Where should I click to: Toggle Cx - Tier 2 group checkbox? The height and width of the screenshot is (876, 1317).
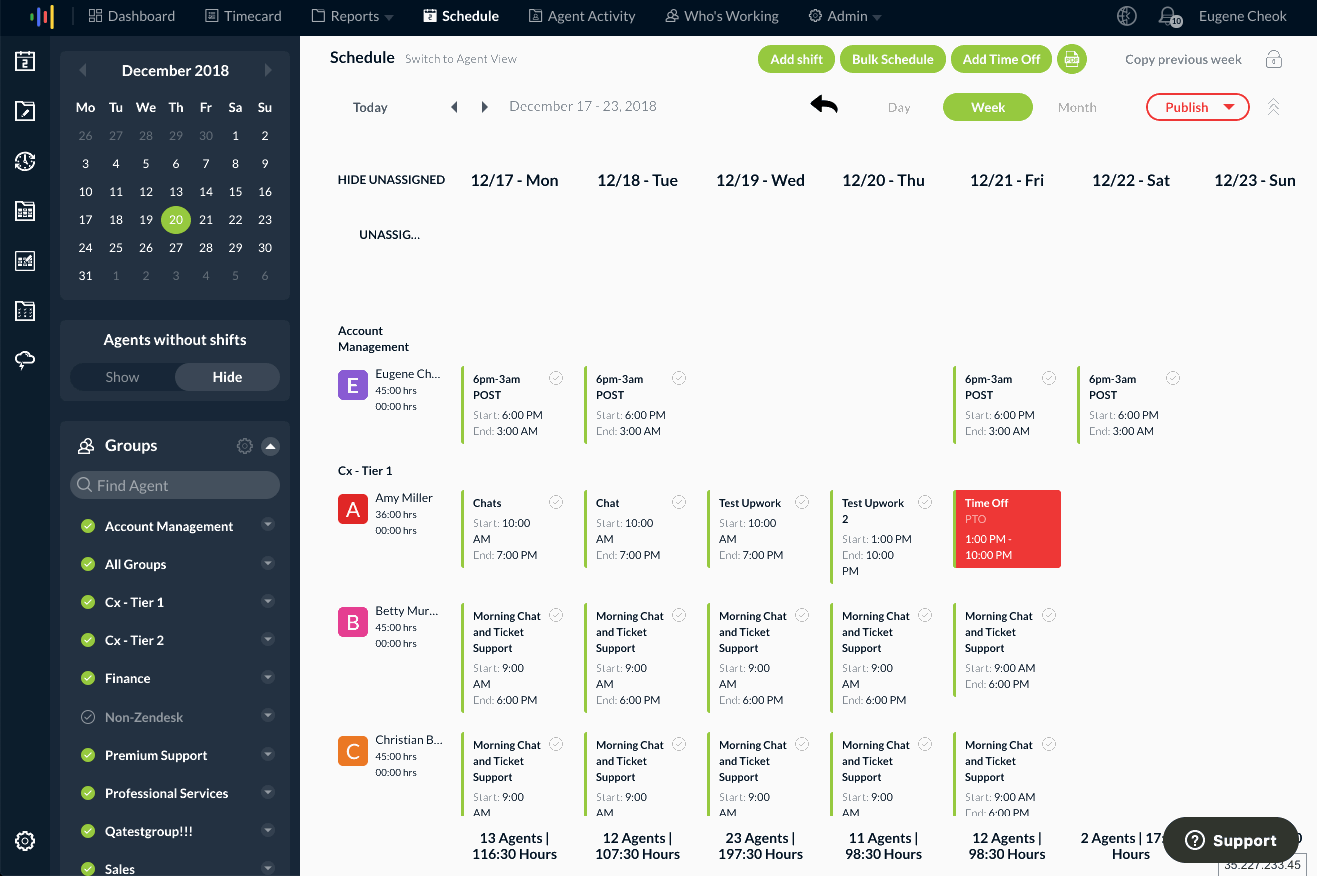point(88,640)
